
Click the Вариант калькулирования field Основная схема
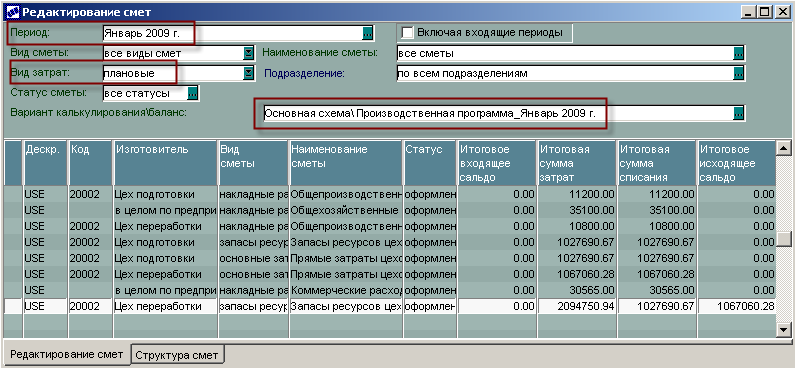click(x=498, y=113)
